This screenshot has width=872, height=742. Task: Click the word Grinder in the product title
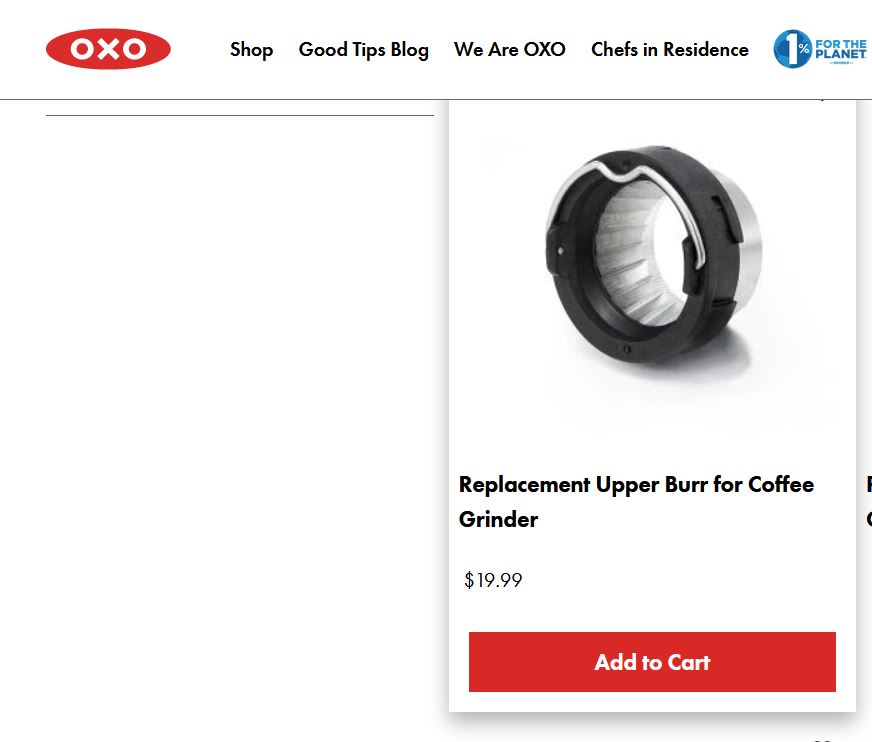coord(498,520)
